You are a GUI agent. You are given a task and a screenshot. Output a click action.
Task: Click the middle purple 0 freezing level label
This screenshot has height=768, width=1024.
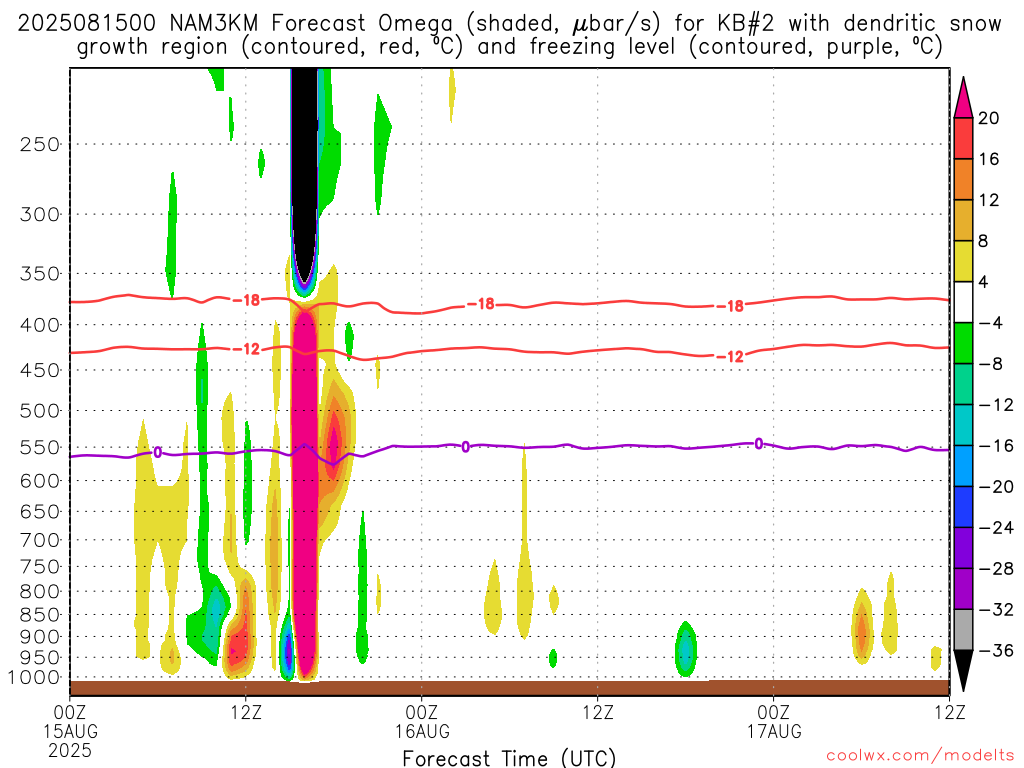[x=466, y=447]
